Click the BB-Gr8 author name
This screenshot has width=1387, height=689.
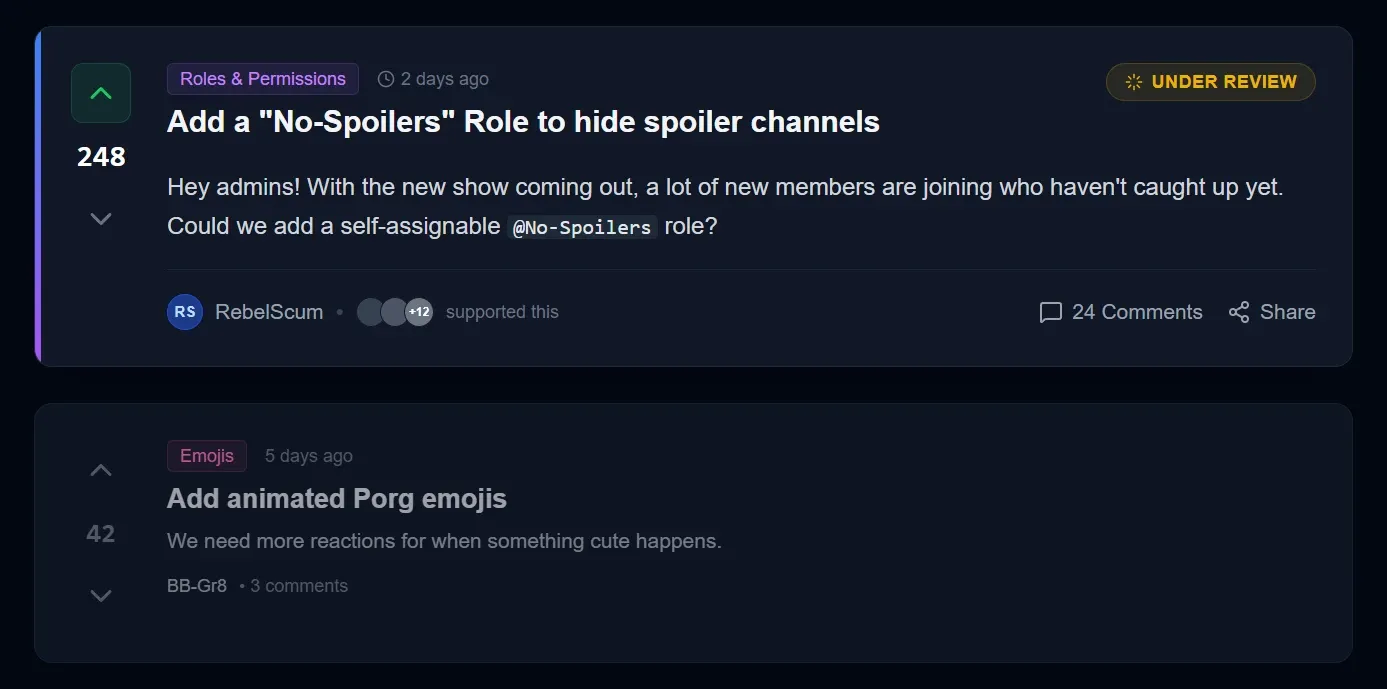(x=197, y=586)
